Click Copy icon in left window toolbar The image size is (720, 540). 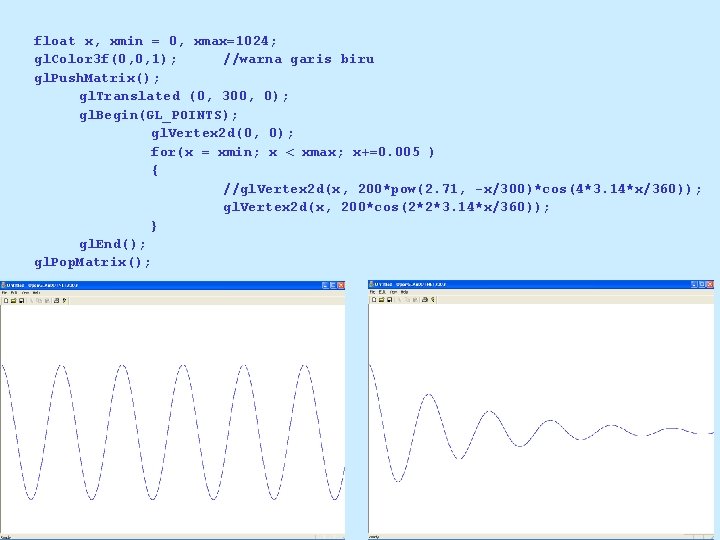pyautogui.click(x=39, y=301)
